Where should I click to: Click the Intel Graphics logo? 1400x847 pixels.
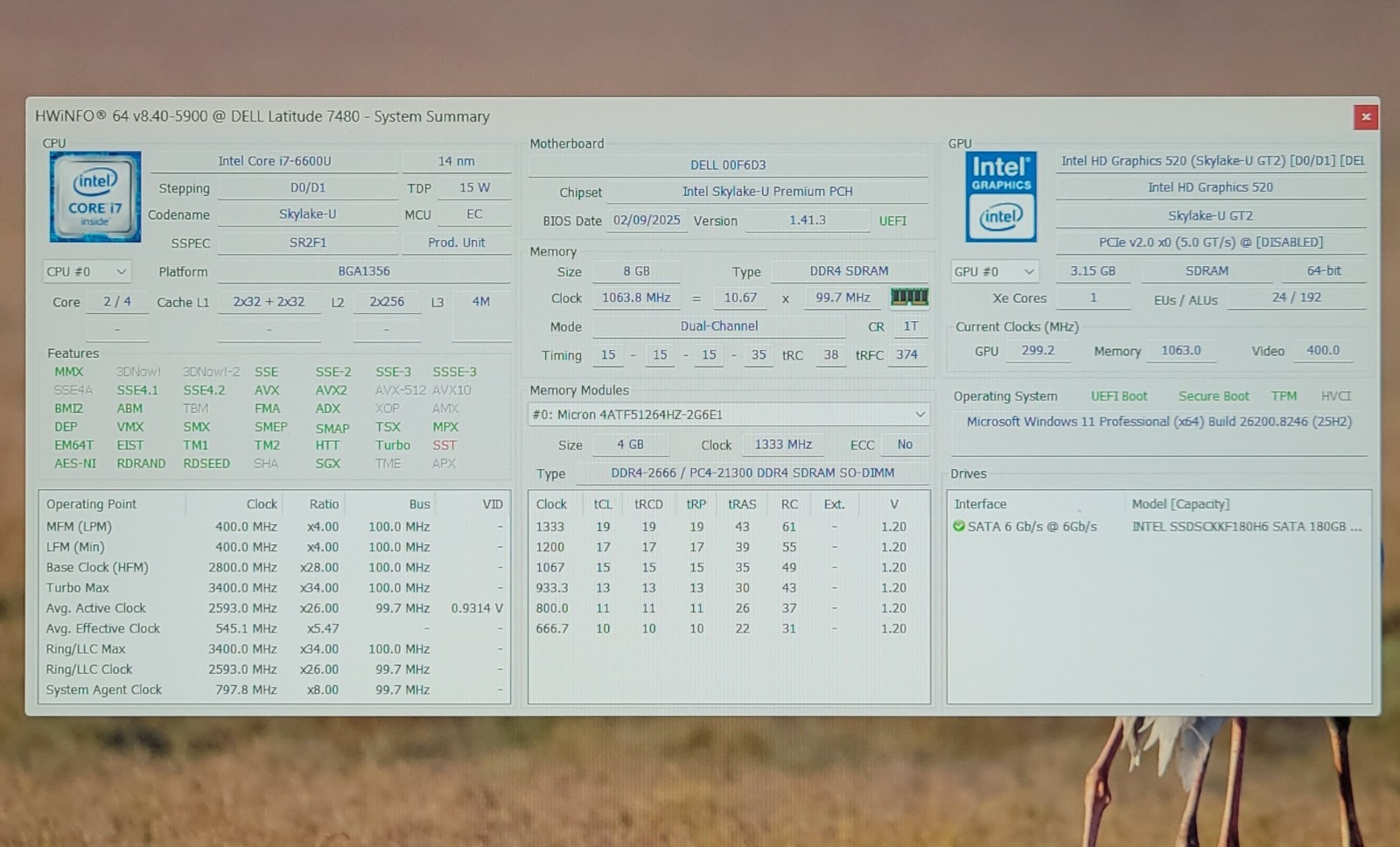1001,197
